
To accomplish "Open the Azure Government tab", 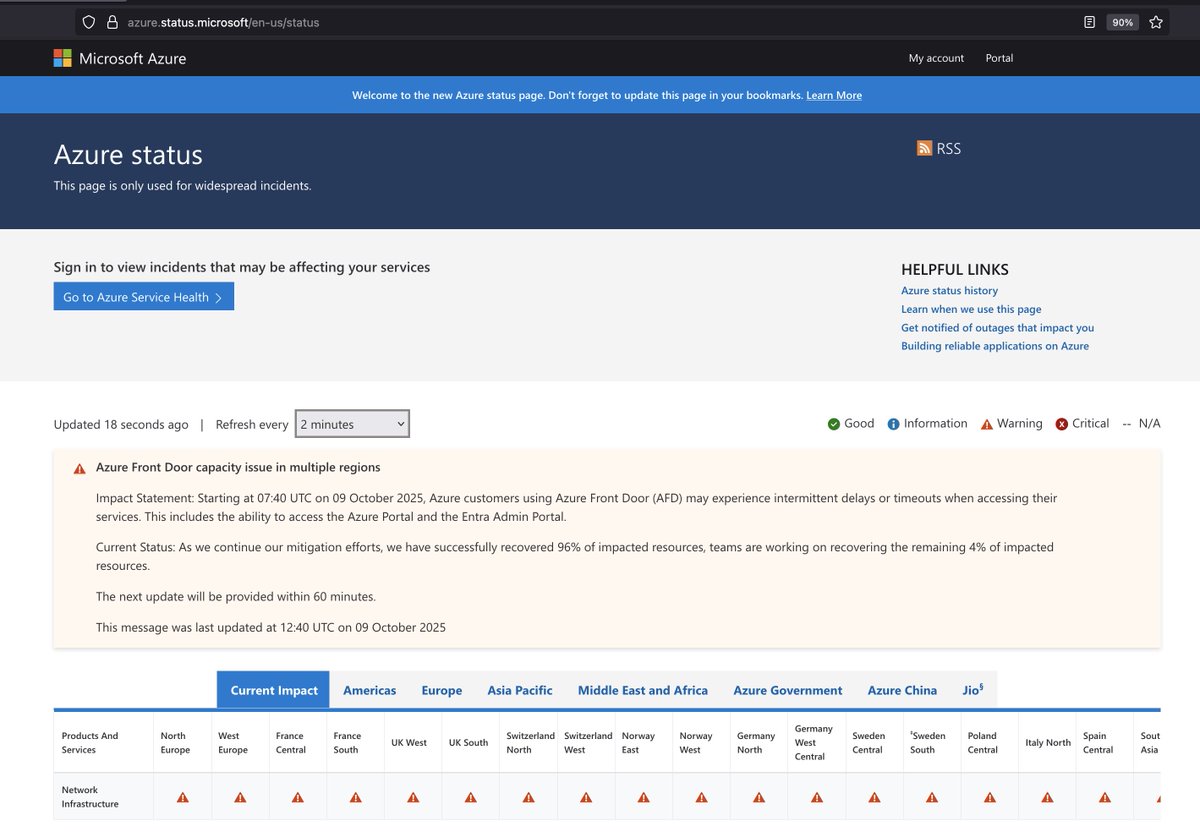I will coord(787,690).
